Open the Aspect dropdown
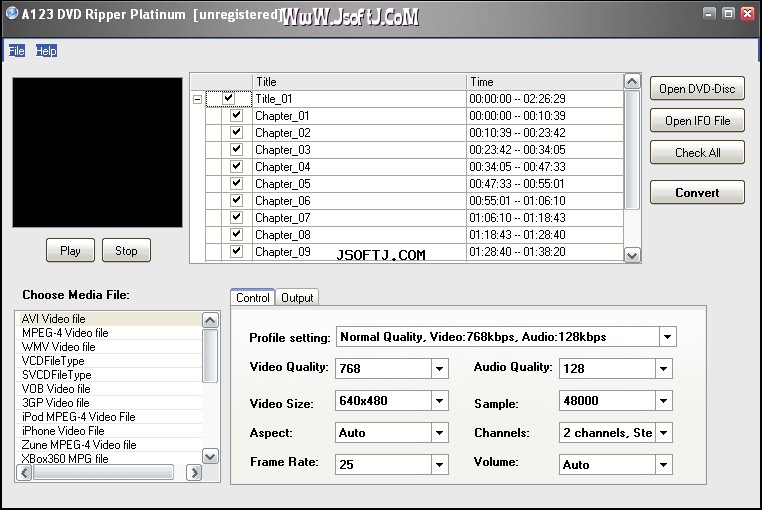 pyautogui.click(x=439, y=433)
